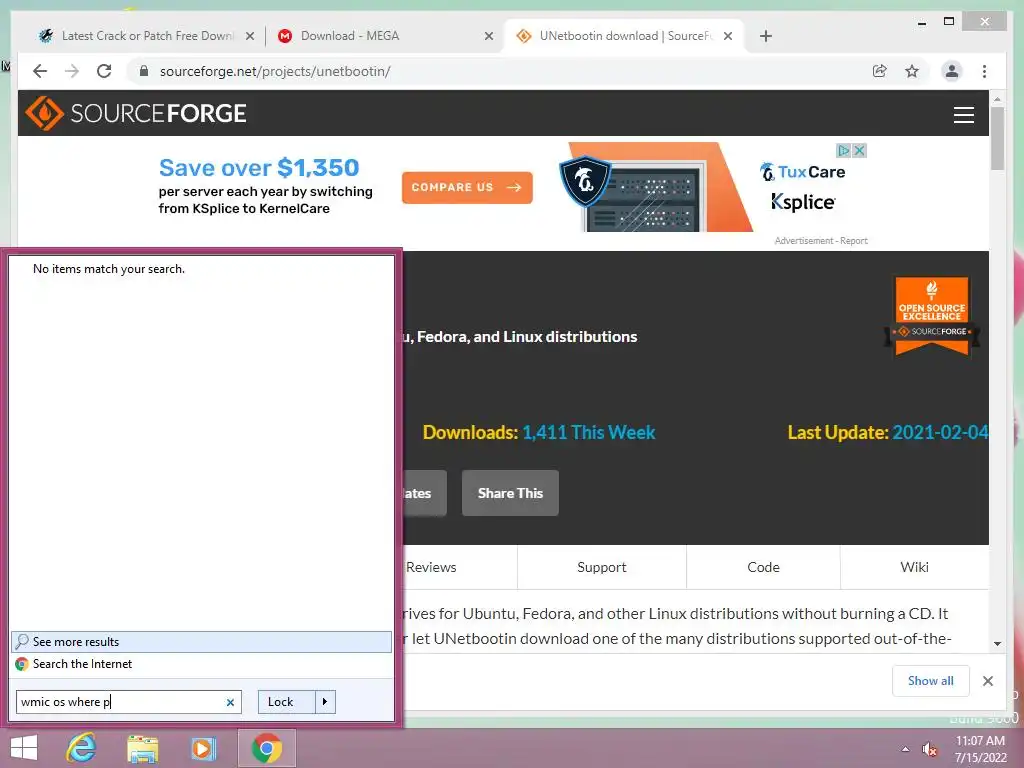Expand the Lock button options arrow
Viewport: 1024px width, 768px height.
(325, 702)
